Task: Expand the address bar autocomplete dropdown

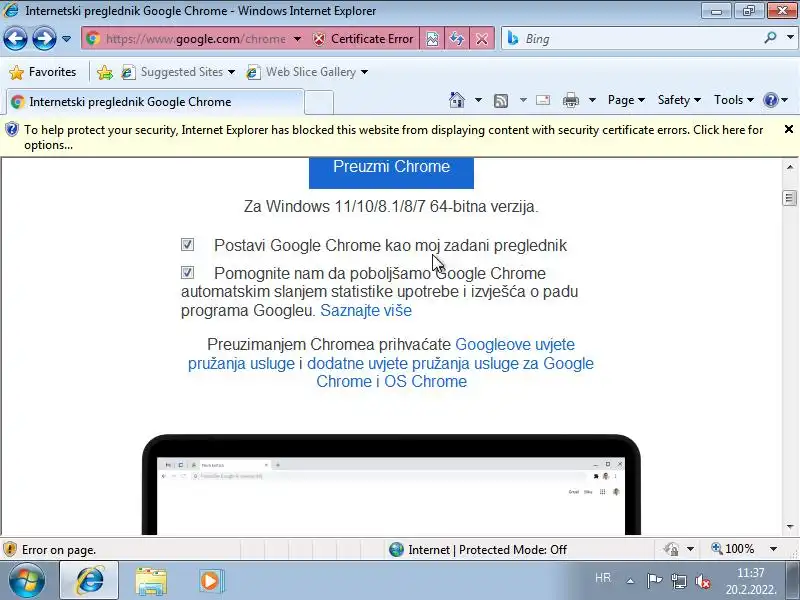Action: (297, 39)
